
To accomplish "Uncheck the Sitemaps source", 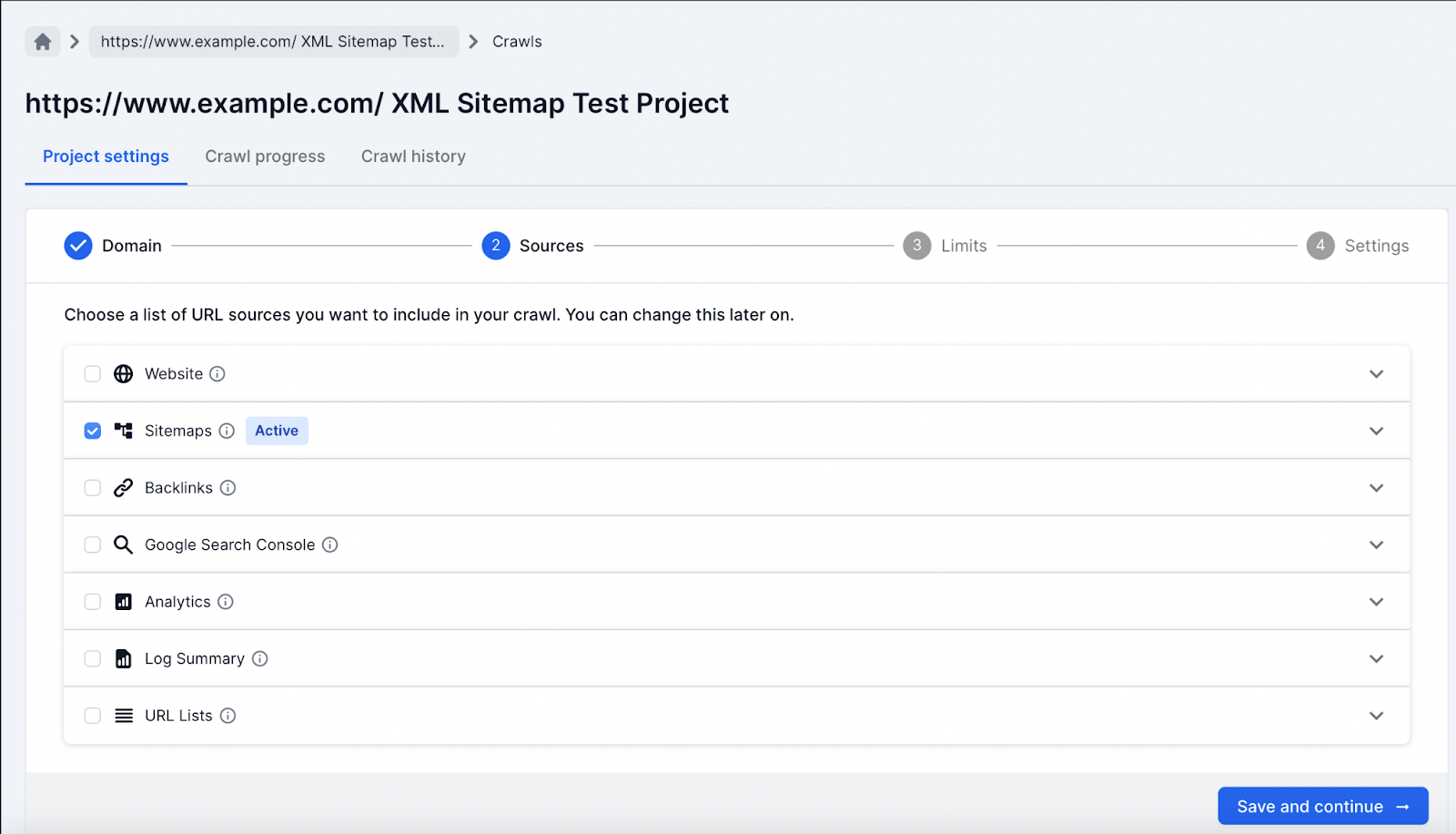I will 92,430.
